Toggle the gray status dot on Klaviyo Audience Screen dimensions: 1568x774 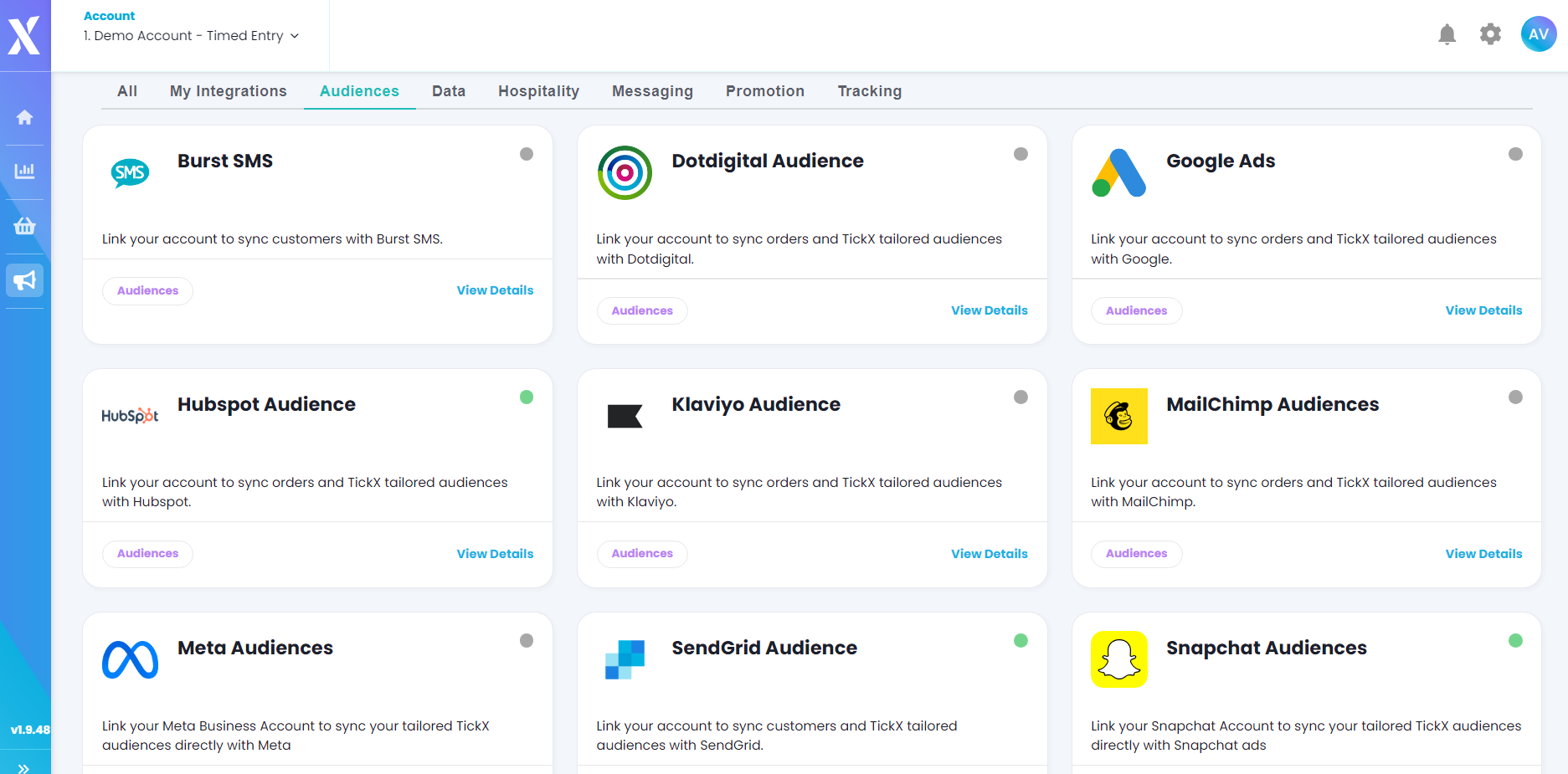pos(1020,397)
